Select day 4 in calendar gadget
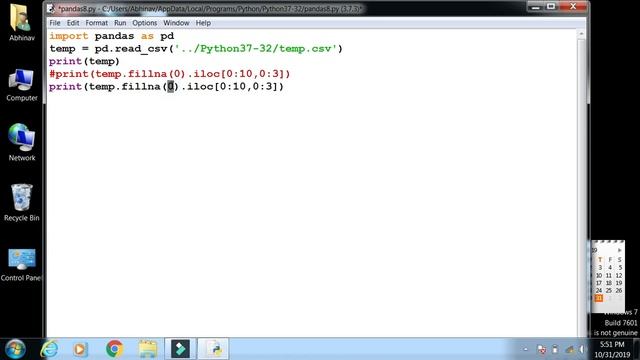 tap(610, 268)
